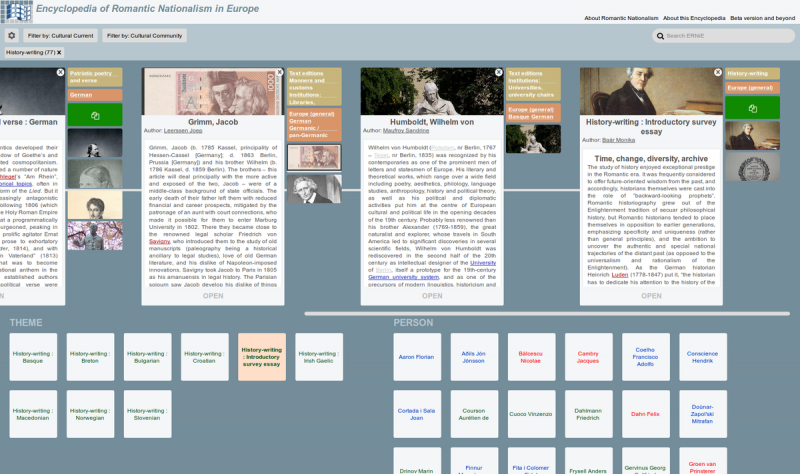Open theme History-writing : Basque
Screen dimensions: 800x474
click(33, 357)
